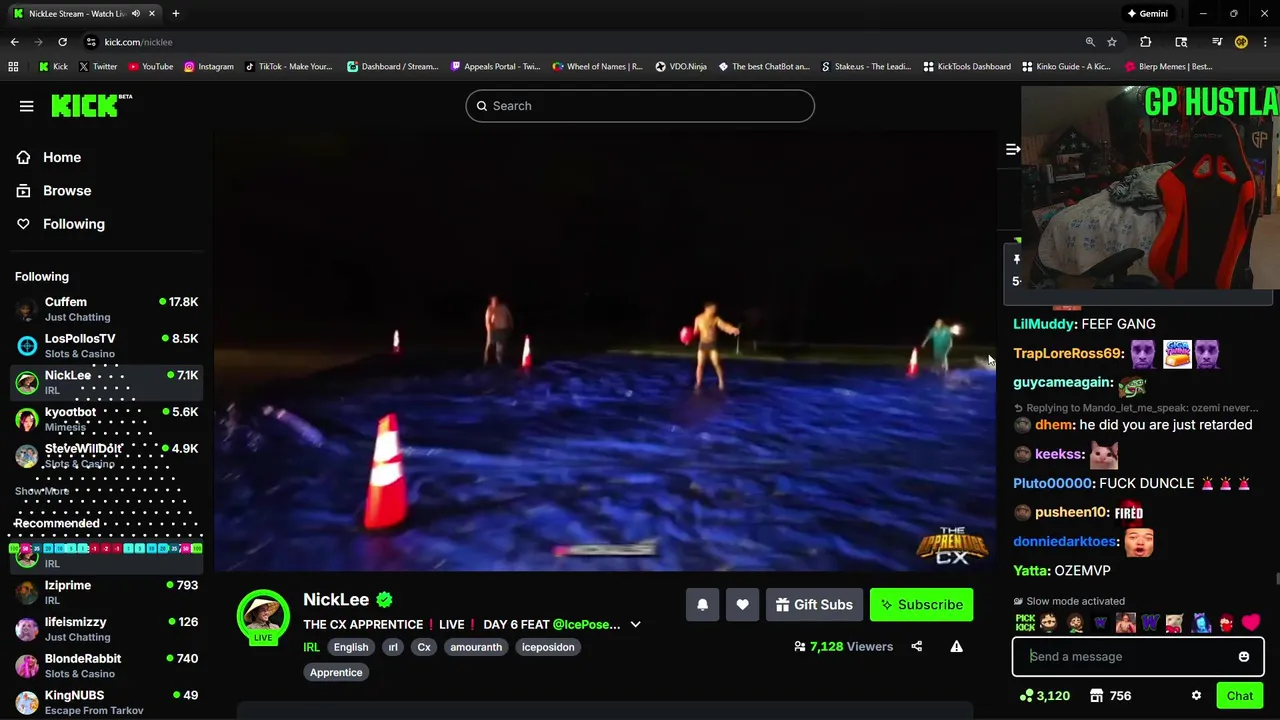This screenshot has width=1280, height=720.
Task: Click the IcePose mention in stream title
Action: (x=586, y=625)
